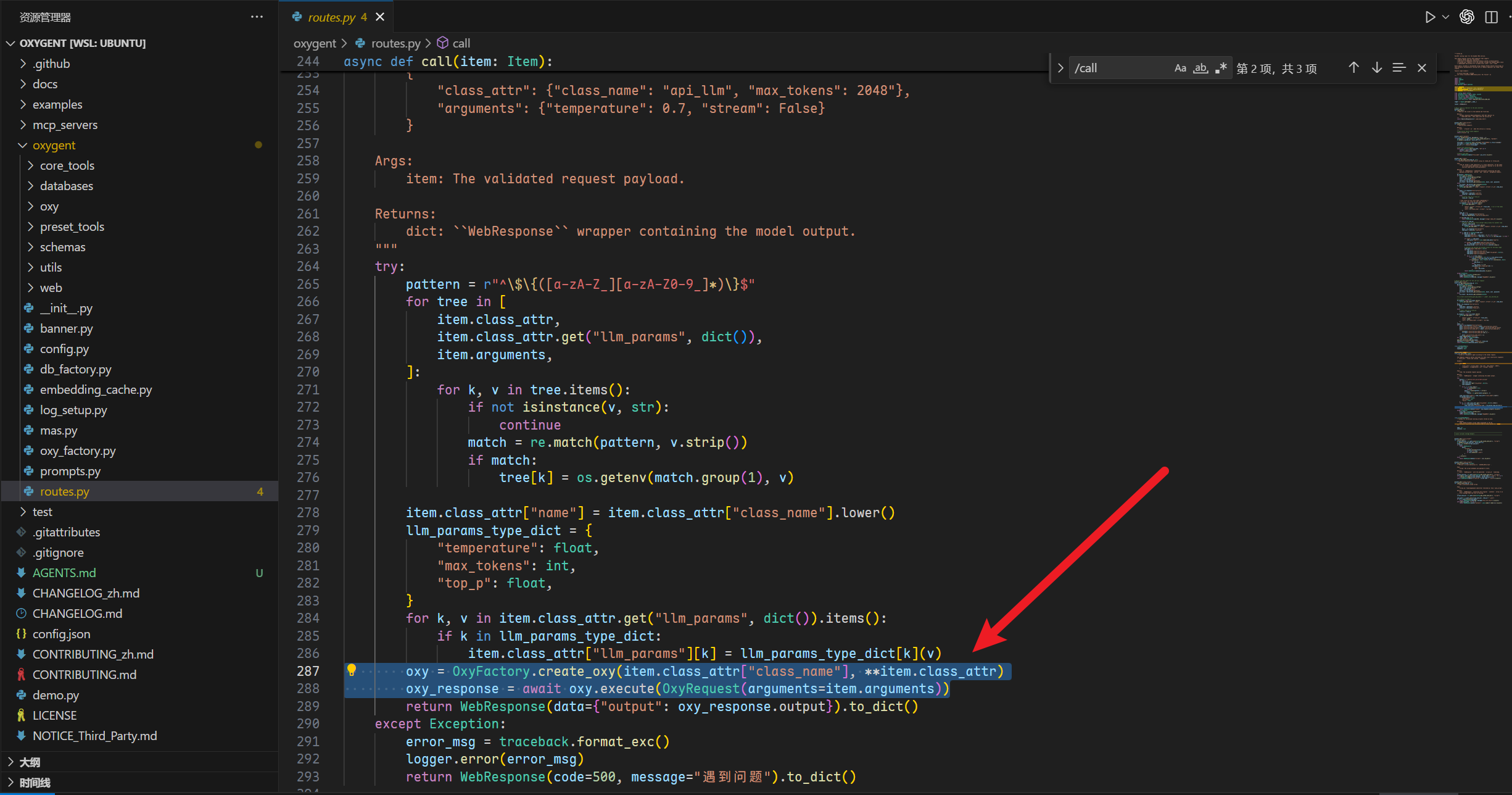
Task: Toggle Match Whole Word in find widget
Action: 1200,68
